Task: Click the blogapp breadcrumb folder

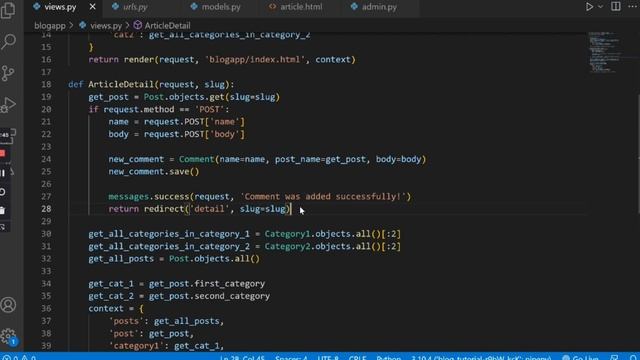Action: [50, 26]
